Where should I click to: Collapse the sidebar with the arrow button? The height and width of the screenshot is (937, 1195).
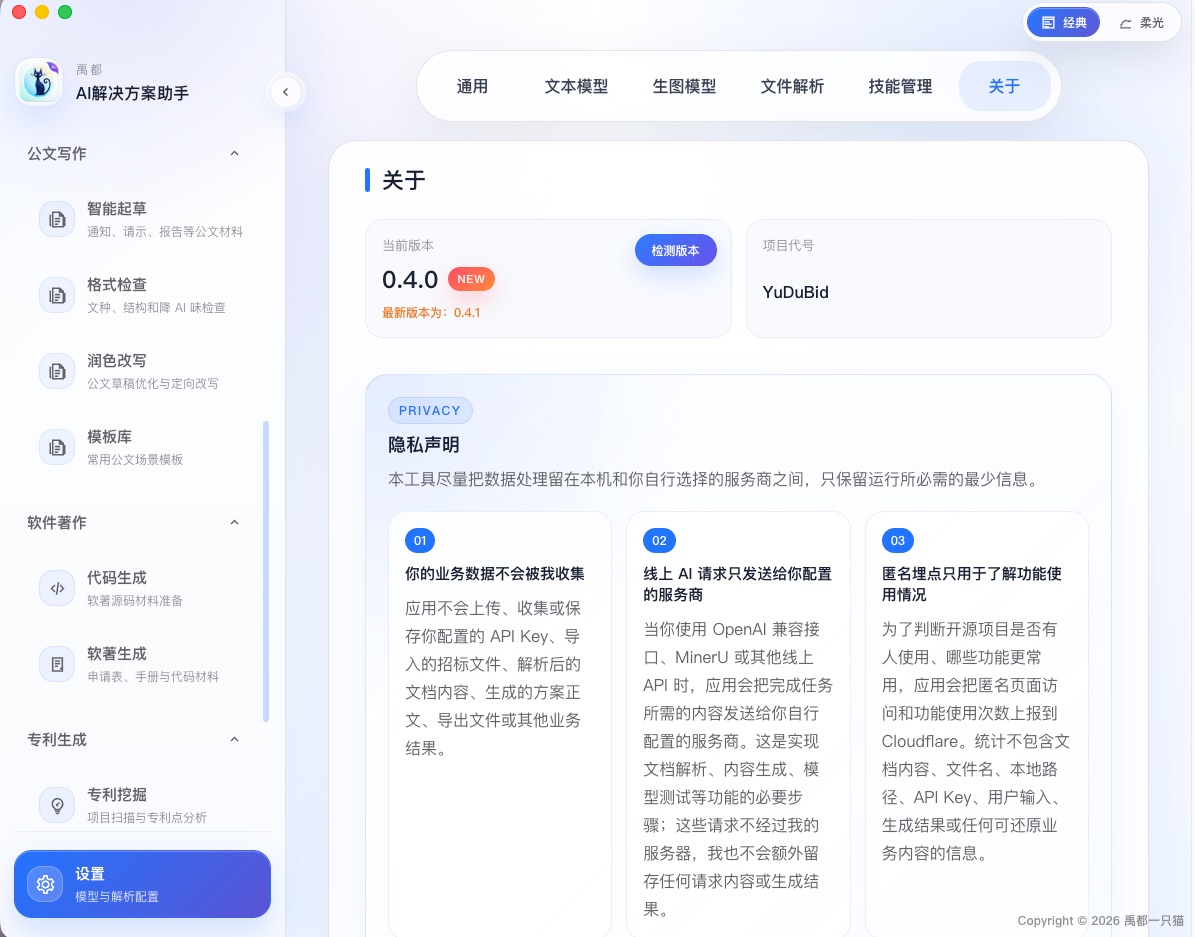[286, 92]
